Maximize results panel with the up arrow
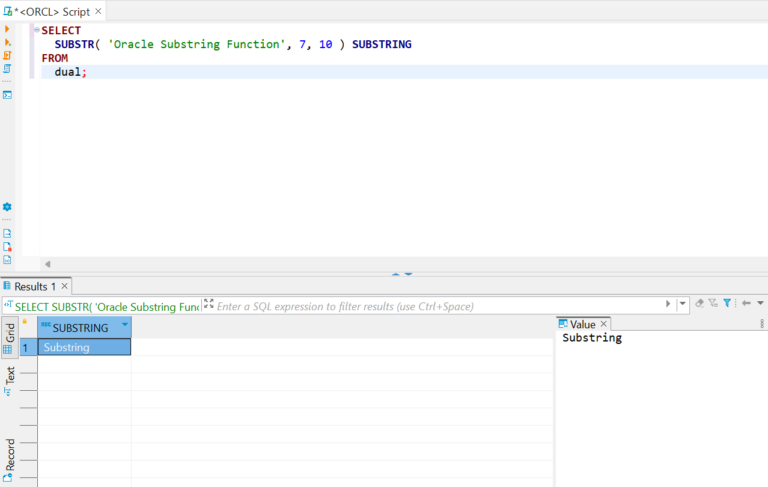 [x=396, y=274]
